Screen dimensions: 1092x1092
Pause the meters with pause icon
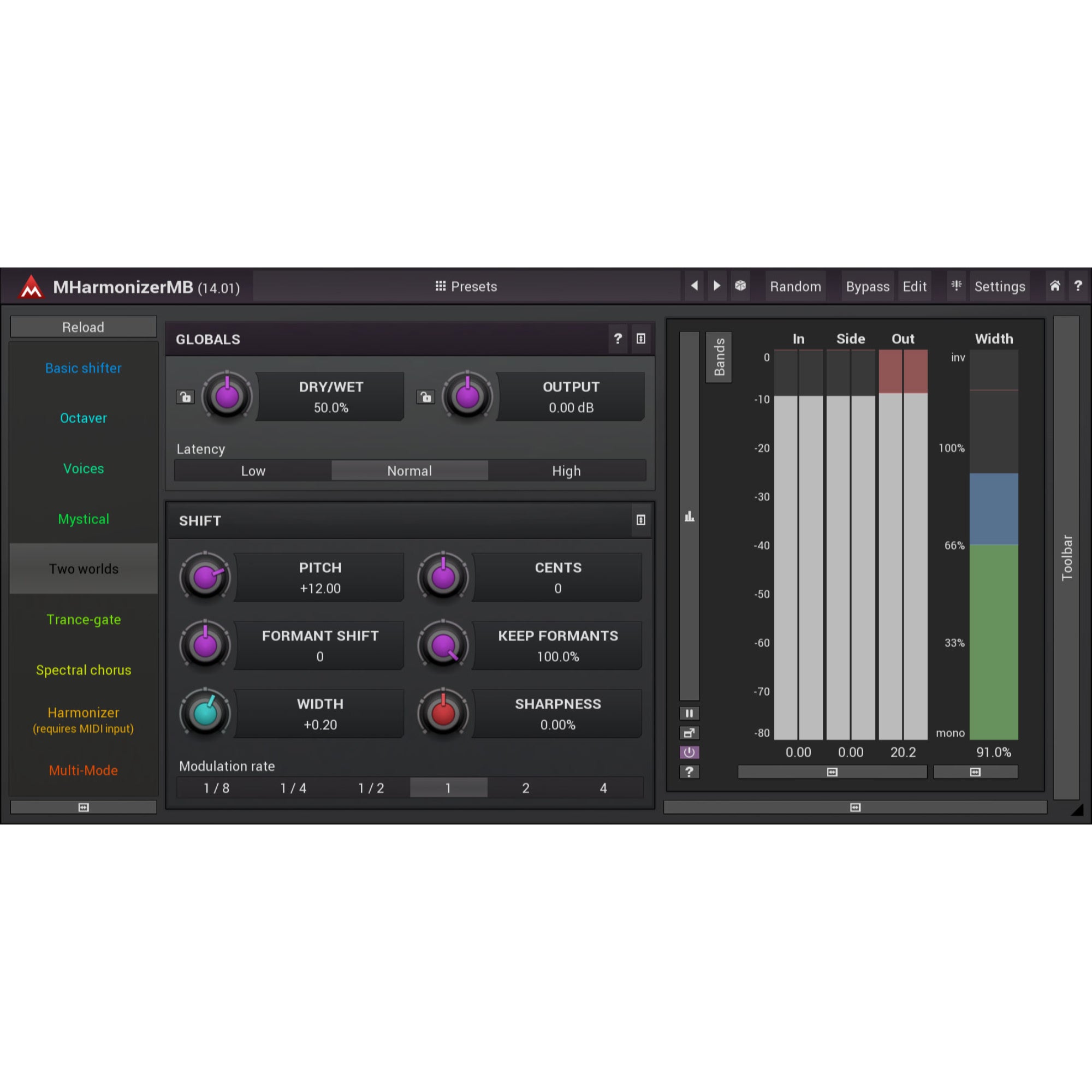pyautogui.click(x=689, y=713)
